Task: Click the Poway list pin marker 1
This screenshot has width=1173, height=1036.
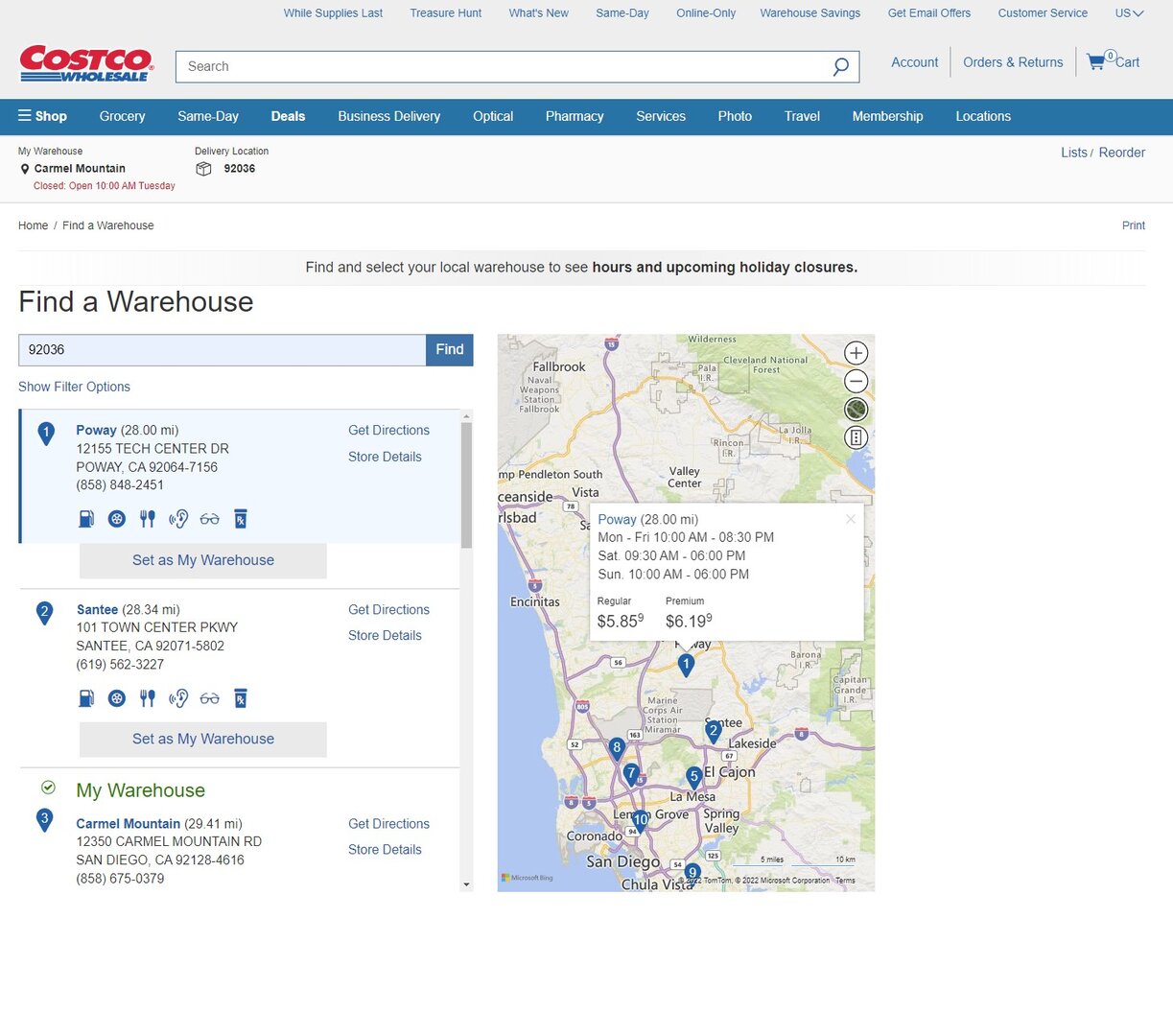Action: pos(45,435)
